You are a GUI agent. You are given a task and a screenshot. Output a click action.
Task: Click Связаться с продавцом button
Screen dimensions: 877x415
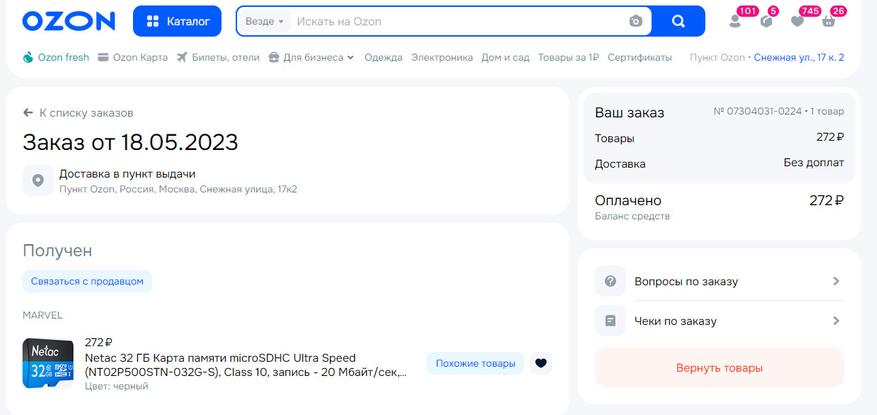pyautogui.click(x=87, y=281)
